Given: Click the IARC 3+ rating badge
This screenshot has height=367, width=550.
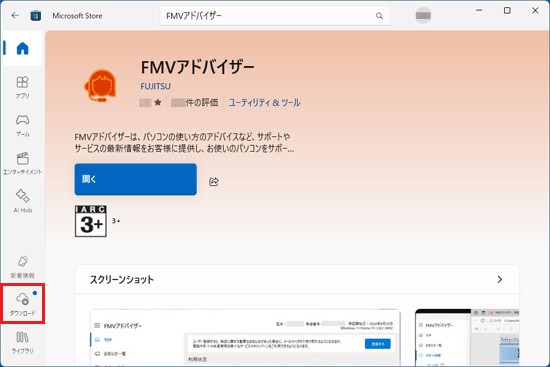Looking at the screenshot, I should point(90,221).
